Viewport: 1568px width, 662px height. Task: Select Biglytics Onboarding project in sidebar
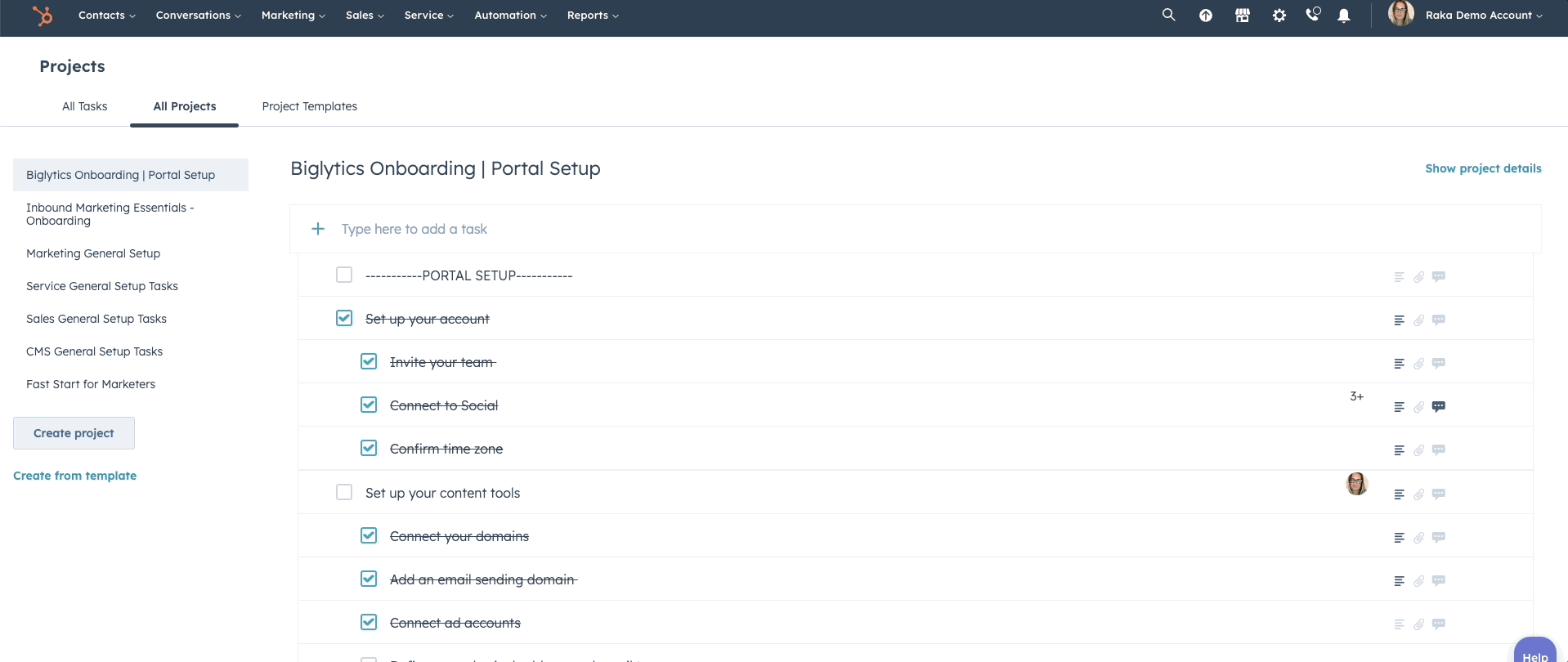(x=131, y=175)
